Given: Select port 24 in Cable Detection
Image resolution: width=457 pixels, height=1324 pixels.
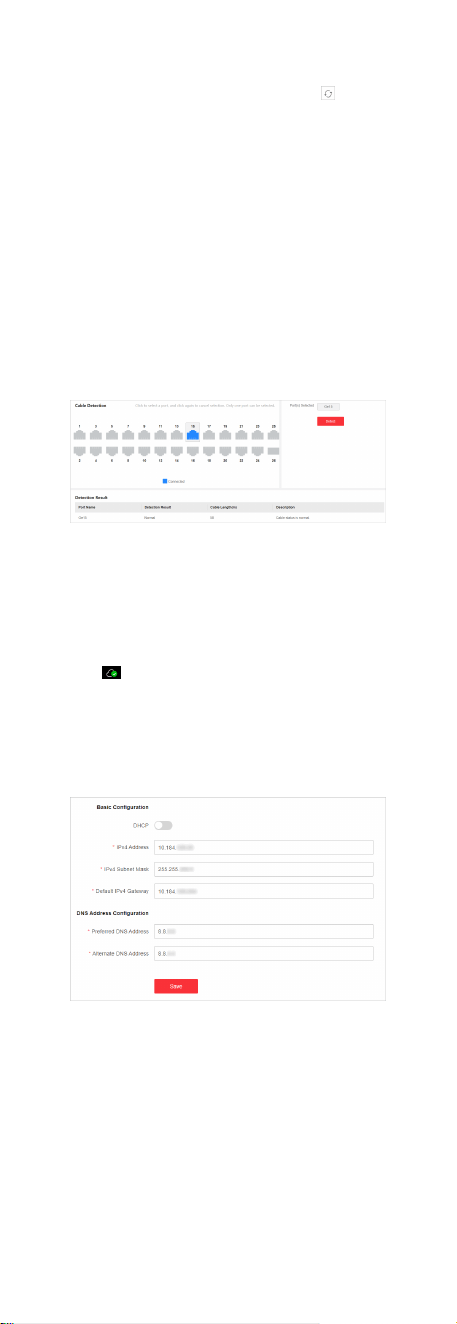Looking at the screenshot, I should (x=257, y=451).
